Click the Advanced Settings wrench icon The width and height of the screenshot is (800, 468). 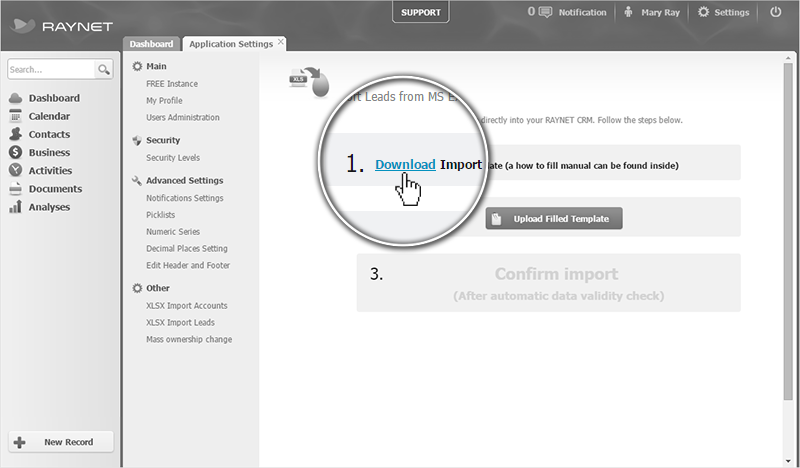click(x=137, y=181)
